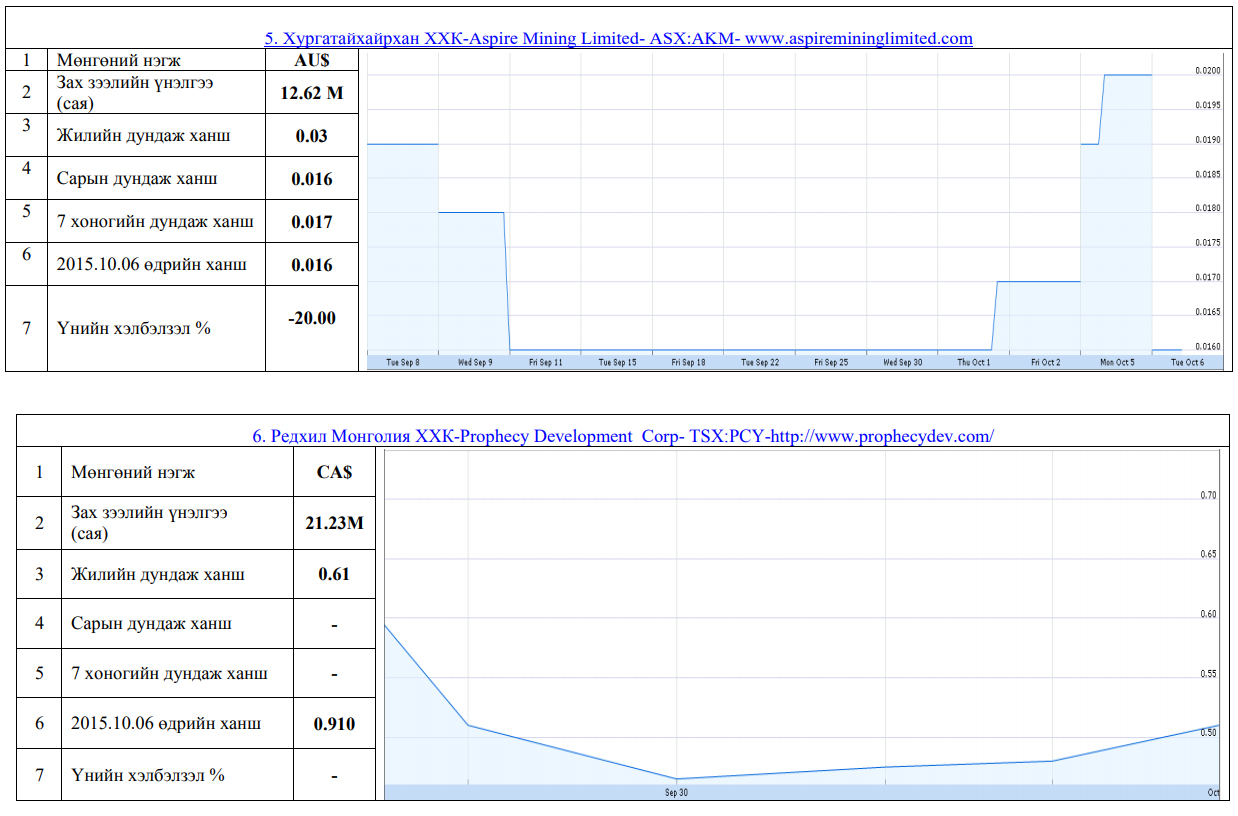Select Fri Sep 11 on the timeline
The image size is (1238, 816).
[546, 362]
